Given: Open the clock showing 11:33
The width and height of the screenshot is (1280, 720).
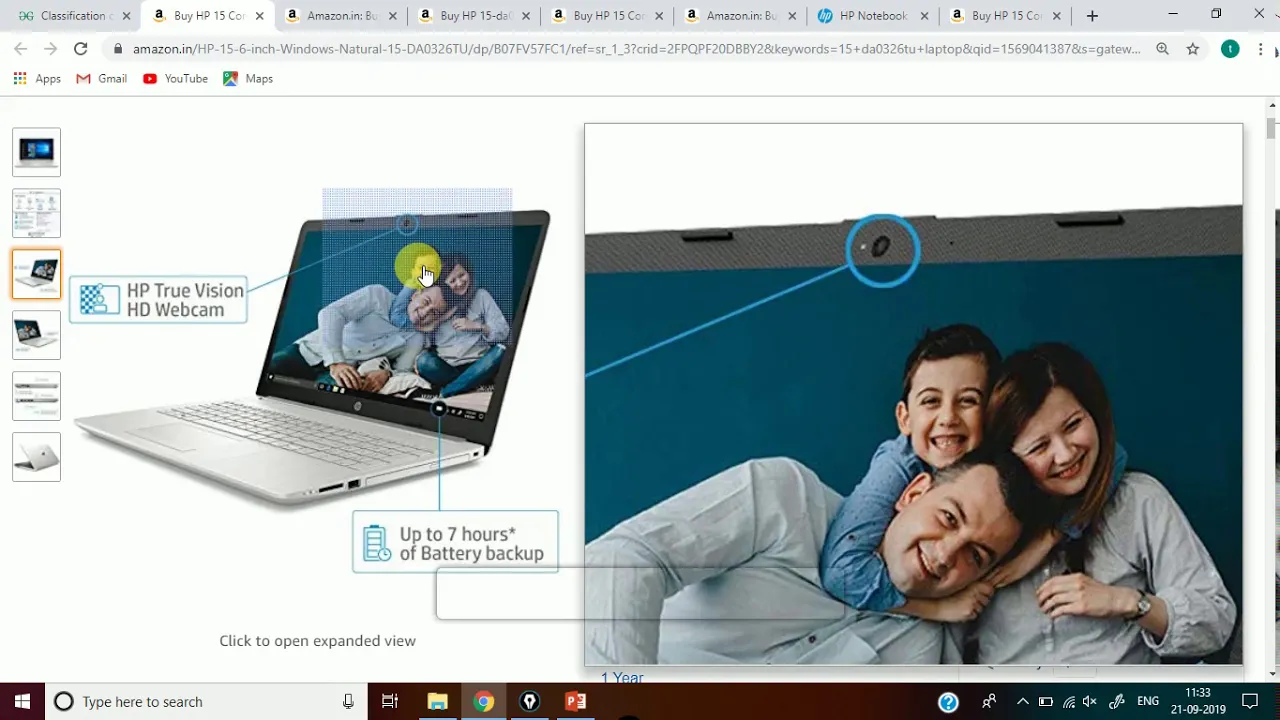Looking at the screenshot, I should point(1197,701).
